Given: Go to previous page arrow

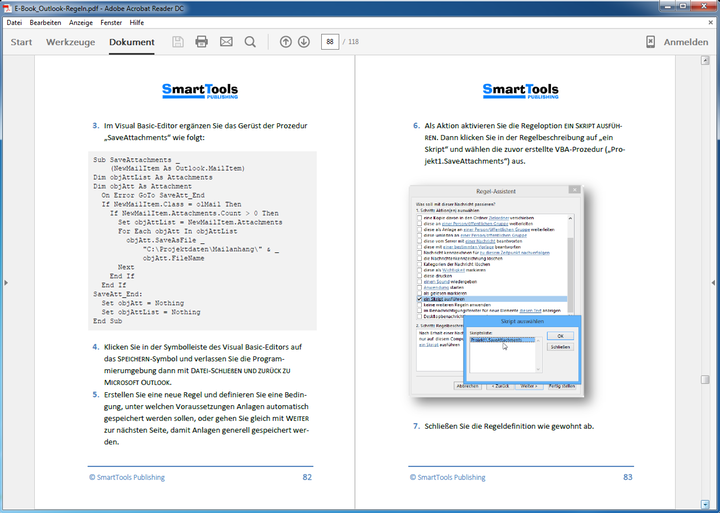Looking at the screenshot, I should (286, 42).
